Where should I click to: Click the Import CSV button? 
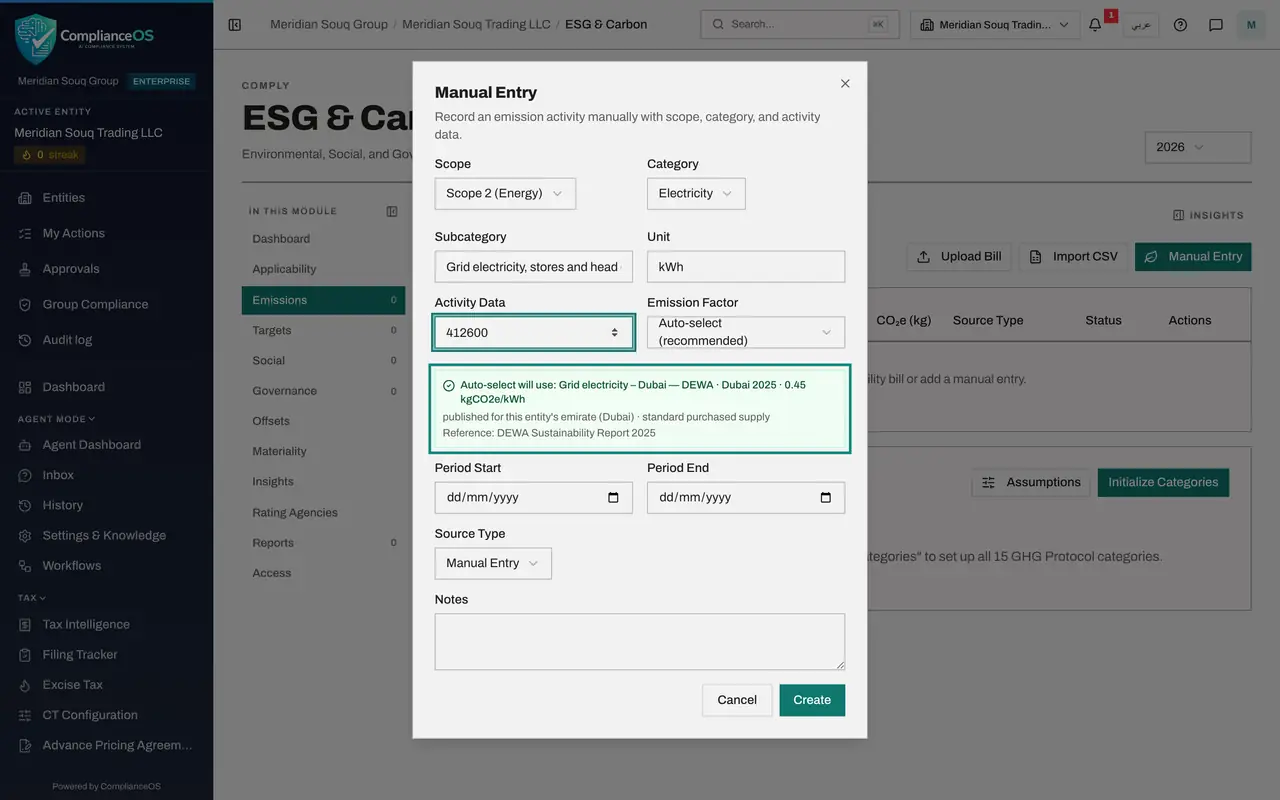1074,256
